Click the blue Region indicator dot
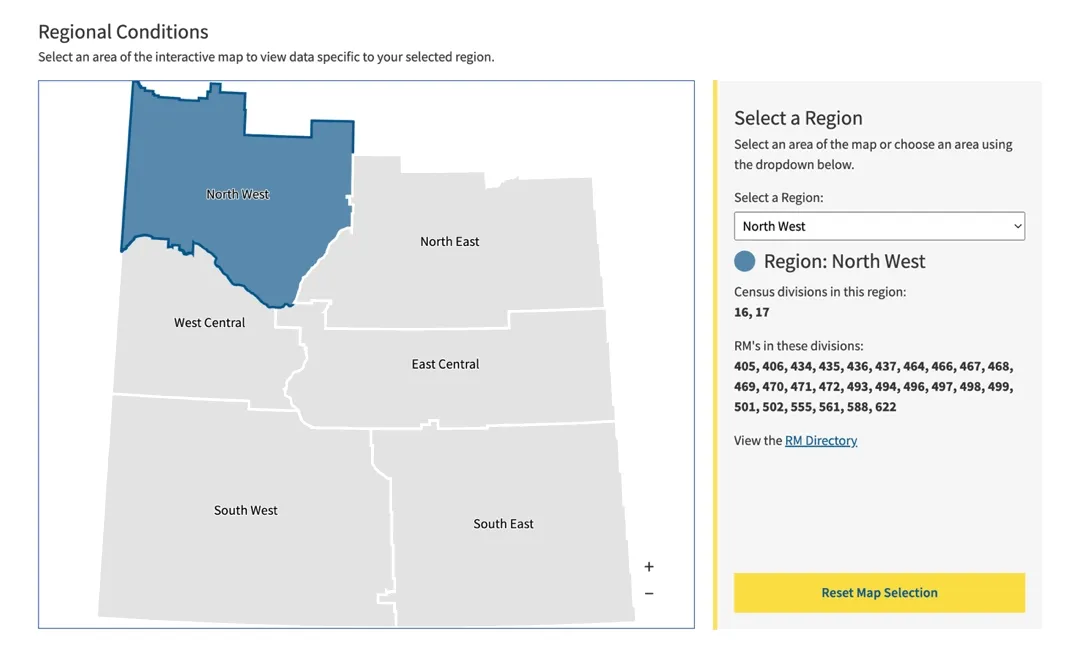Screen dimensions: 1080x655 pos(744,261)
